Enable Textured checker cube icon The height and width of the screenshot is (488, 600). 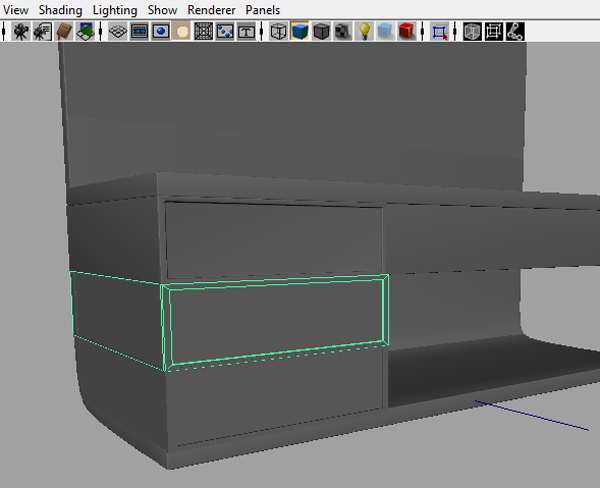(342, 31)
